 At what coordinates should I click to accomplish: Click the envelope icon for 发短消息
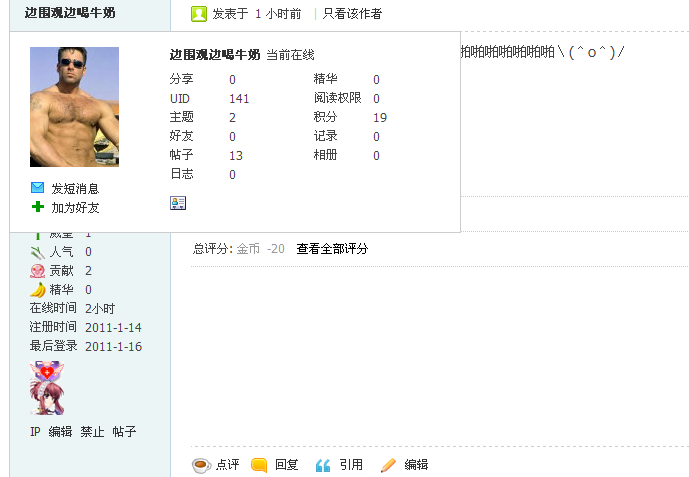point(38,188)
